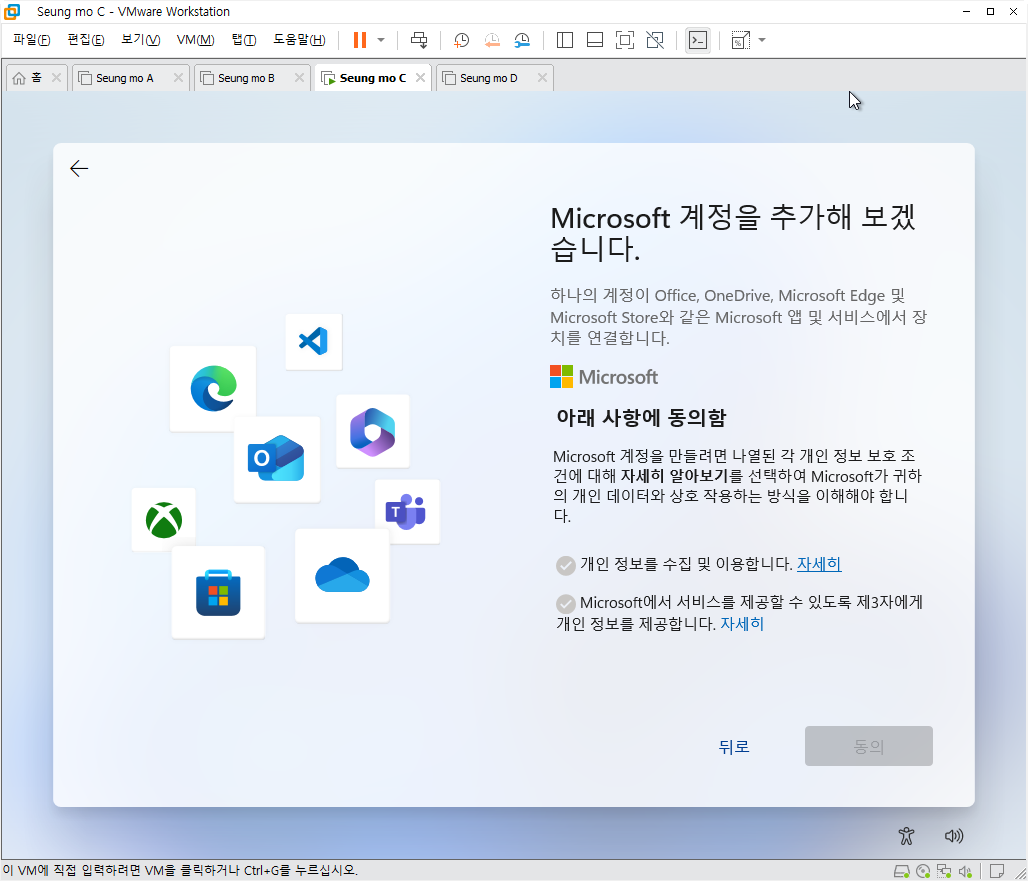Check third-party 제3자에게 개인 정보 제공 consent
The width and height of the screenshot is (1028, 881).
click(565, 603)
